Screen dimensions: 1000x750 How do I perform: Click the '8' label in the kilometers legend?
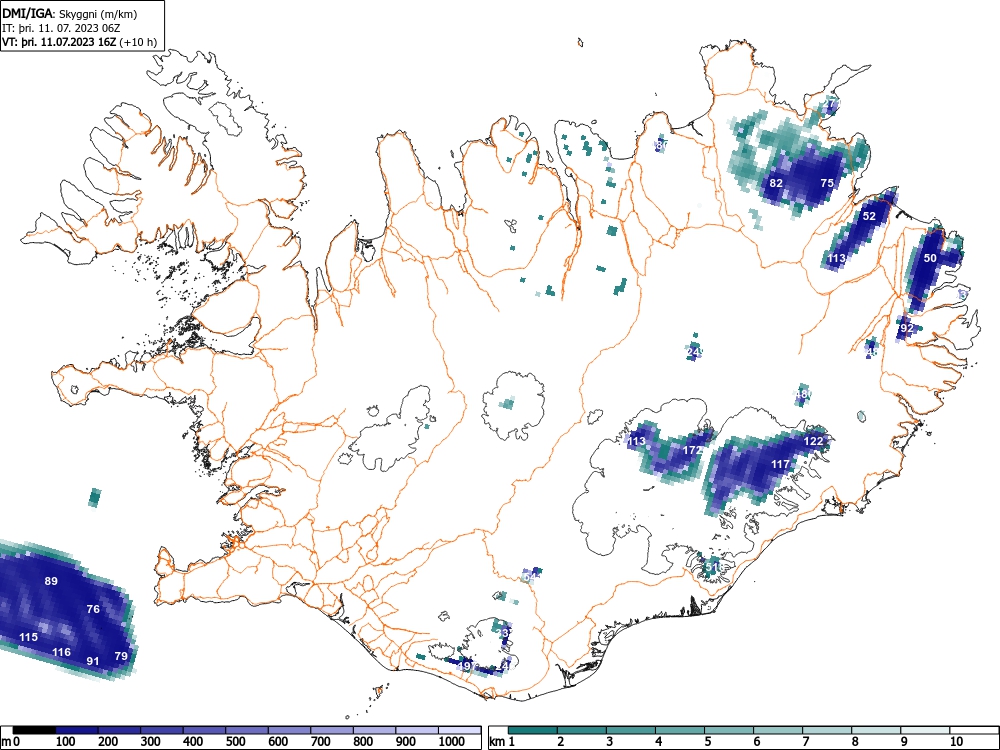[x=855, y=742]
